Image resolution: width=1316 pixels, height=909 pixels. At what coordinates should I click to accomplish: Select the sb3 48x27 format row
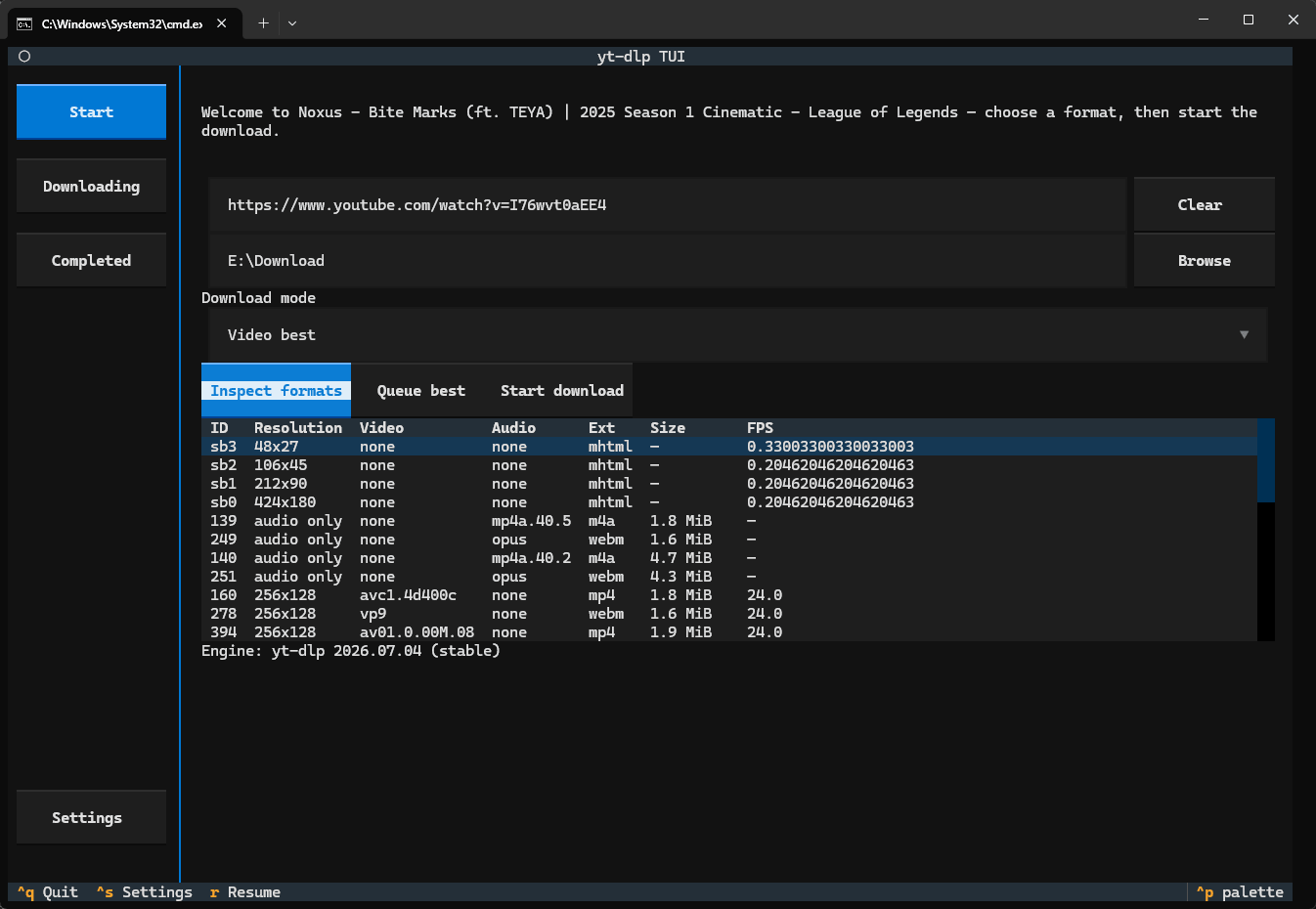(x=729, y=447)
